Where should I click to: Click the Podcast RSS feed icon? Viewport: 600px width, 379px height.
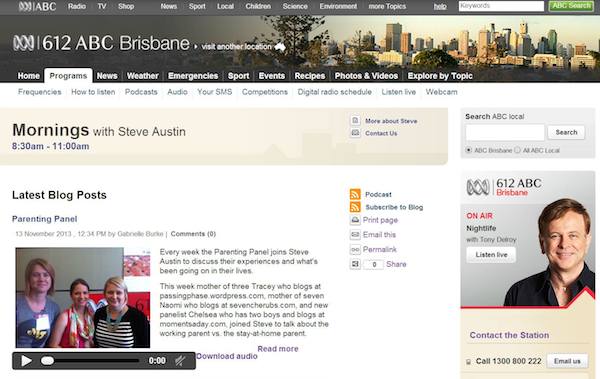[355, 194]
